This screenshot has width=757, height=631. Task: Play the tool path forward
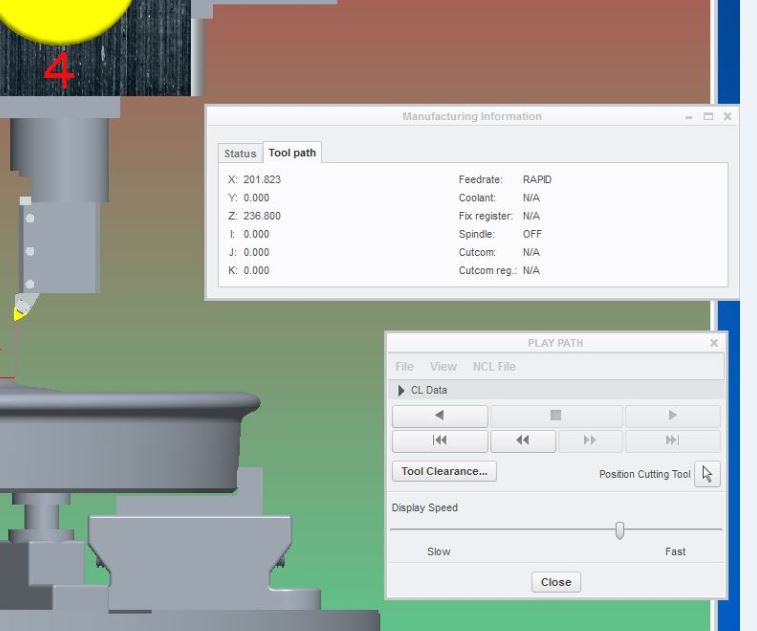(673, 415)
